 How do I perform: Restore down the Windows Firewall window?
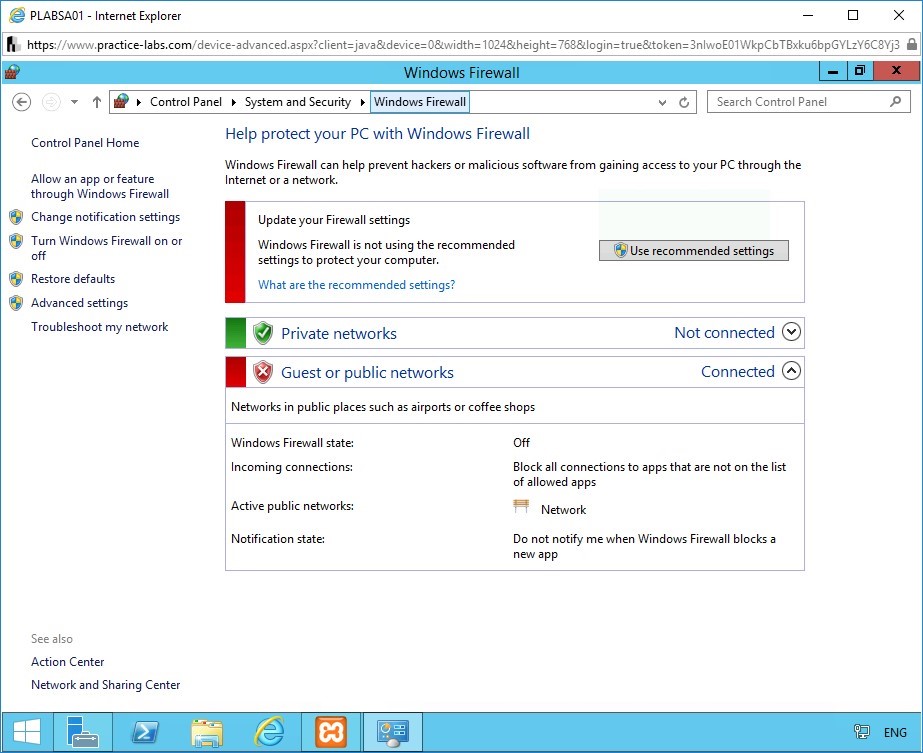tap(860, 72)
